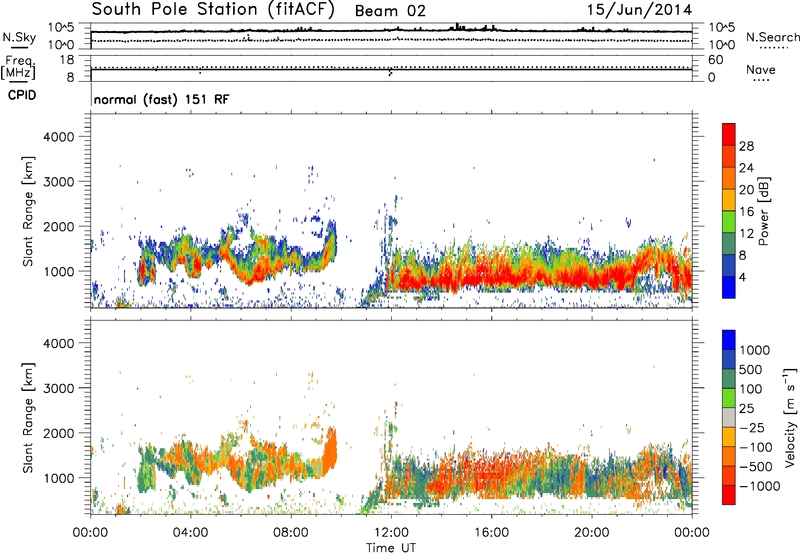Click the CPID label
800x554 pixels.
22,95
